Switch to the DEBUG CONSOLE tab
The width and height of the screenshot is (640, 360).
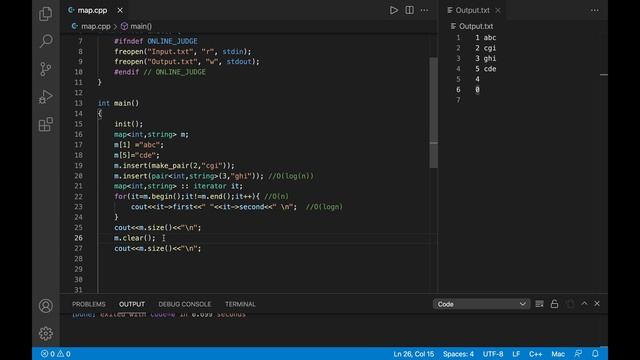(x=184, y=304)
